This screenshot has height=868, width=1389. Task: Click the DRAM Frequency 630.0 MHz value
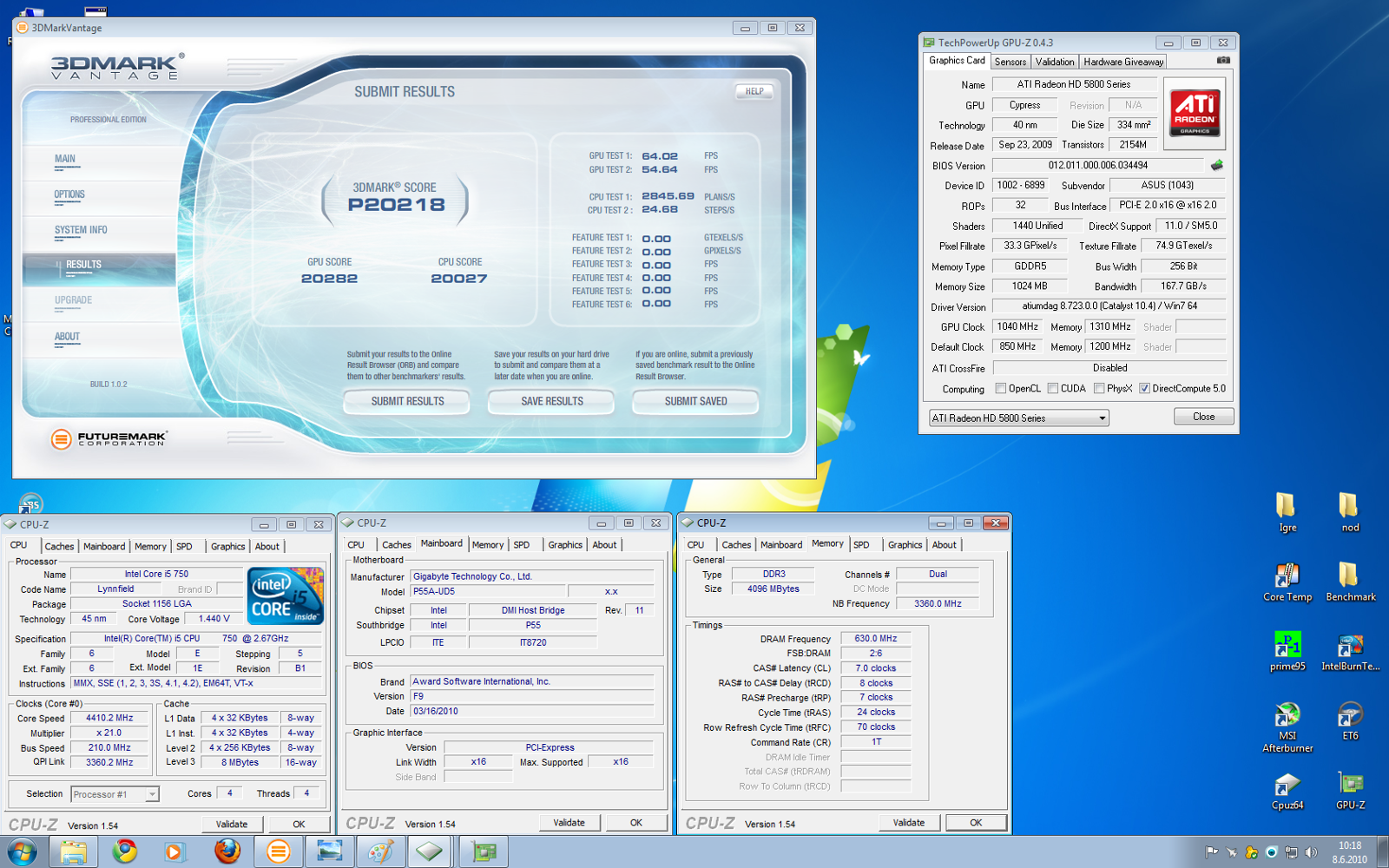click(875, 638)
